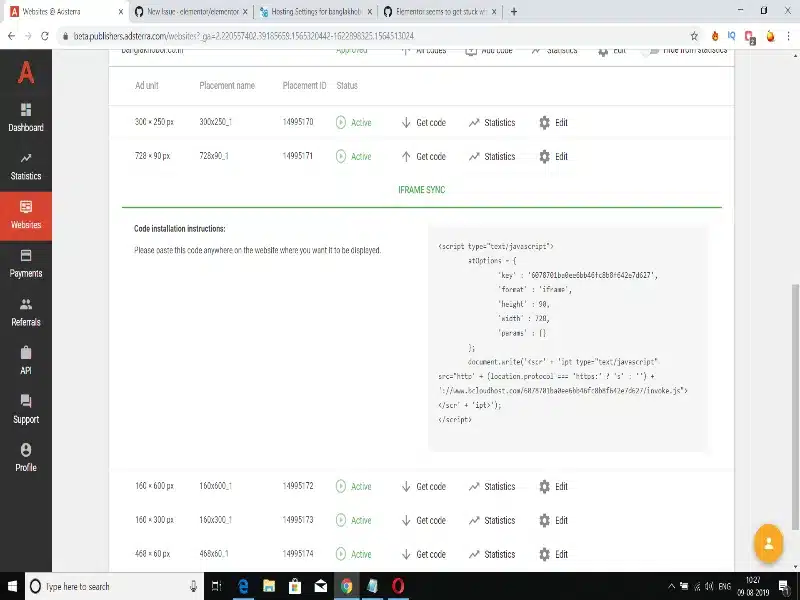Open File Explorer from the taskbar
800x600 pixels.
tap(269, 586)
